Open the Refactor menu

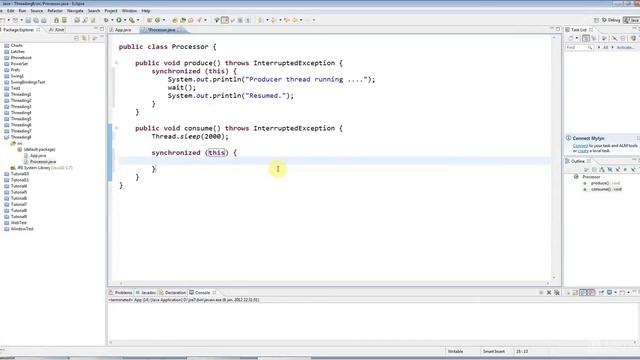point(55,11)
